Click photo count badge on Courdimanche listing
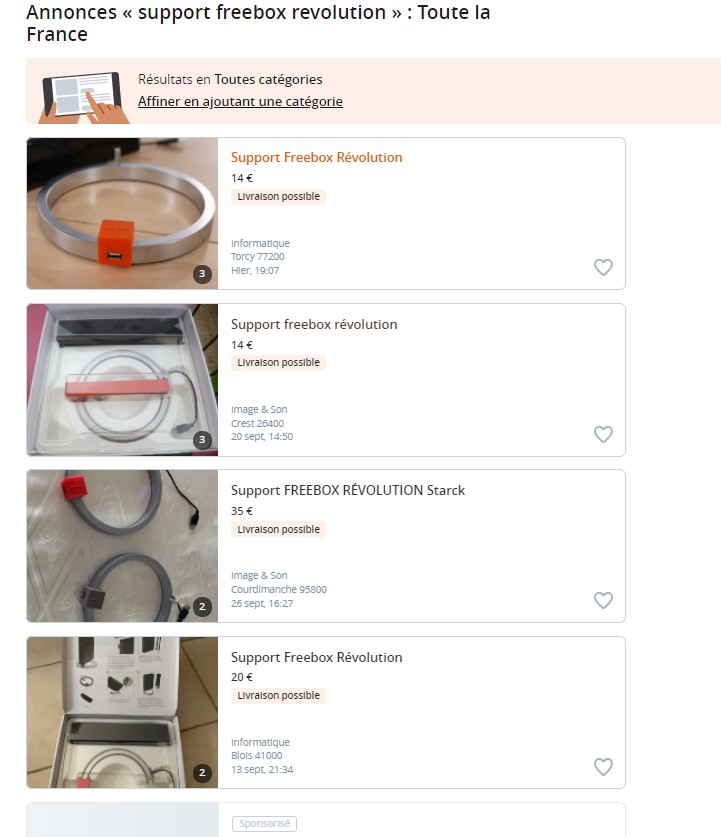This screenshot has width=721, height=837. 202,606
